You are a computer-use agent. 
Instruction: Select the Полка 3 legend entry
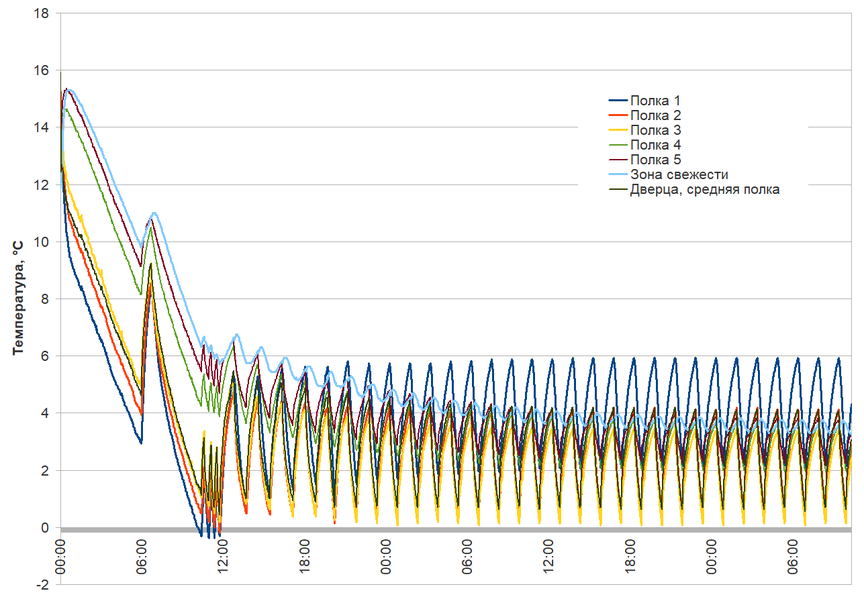click(645, 130)
